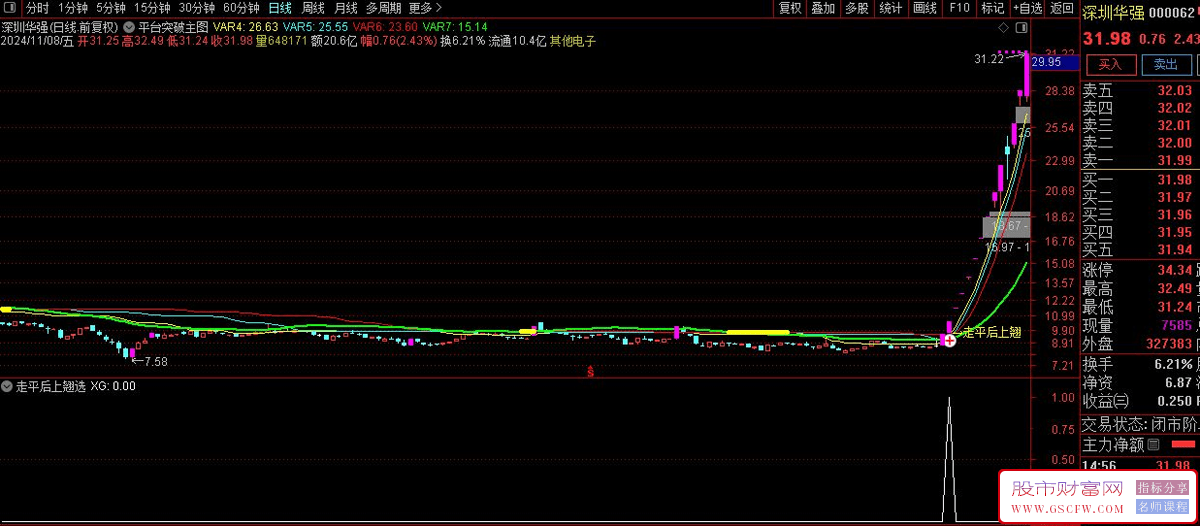Click the 31.22 high price label
The image size is (1200, 526).
tap(989, 60)
